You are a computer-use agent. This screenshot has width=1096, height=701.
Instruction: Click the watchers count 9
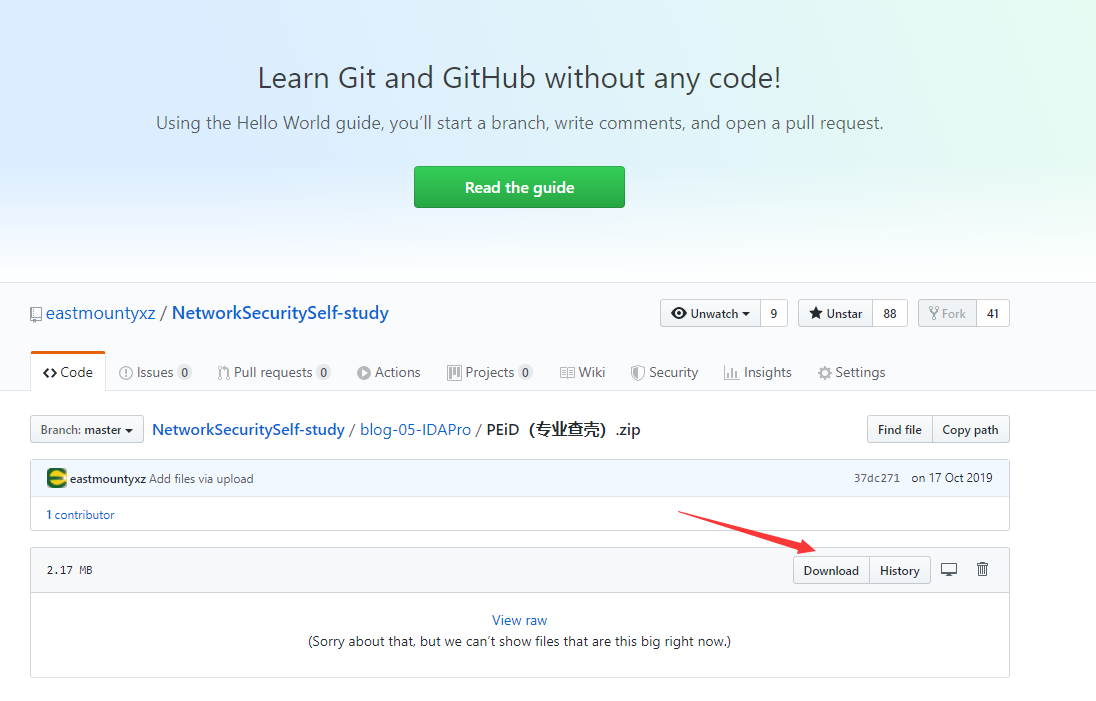pos(774,313)
